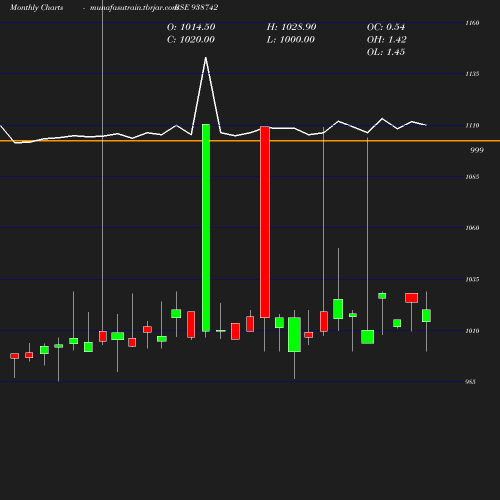Select the low value "L: 1000.00"
The width and height of the screenshot is (500, 500).
[291, 40]
